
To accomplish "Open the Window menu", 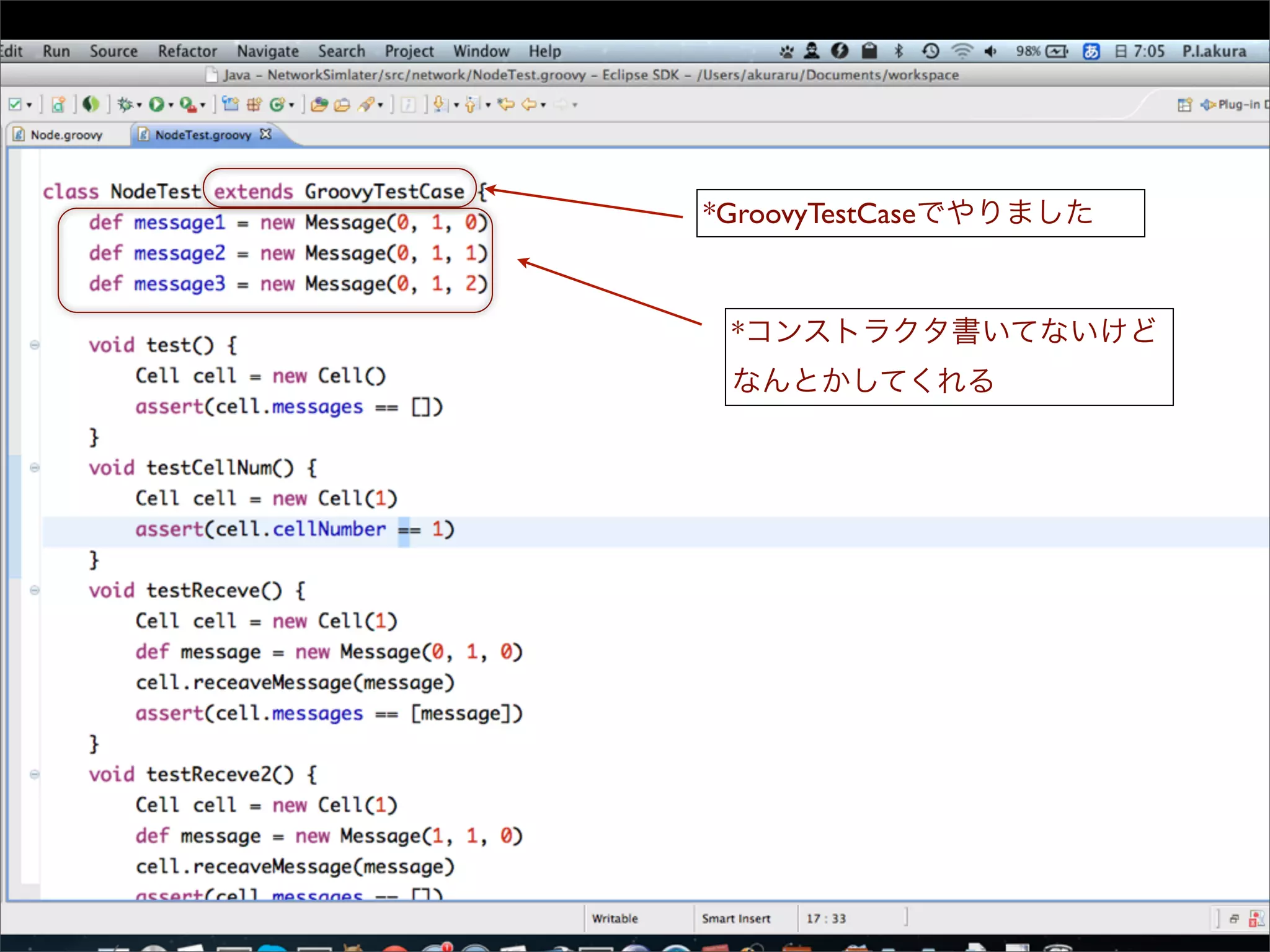I will pyautogui.click(x=481, y=51).
